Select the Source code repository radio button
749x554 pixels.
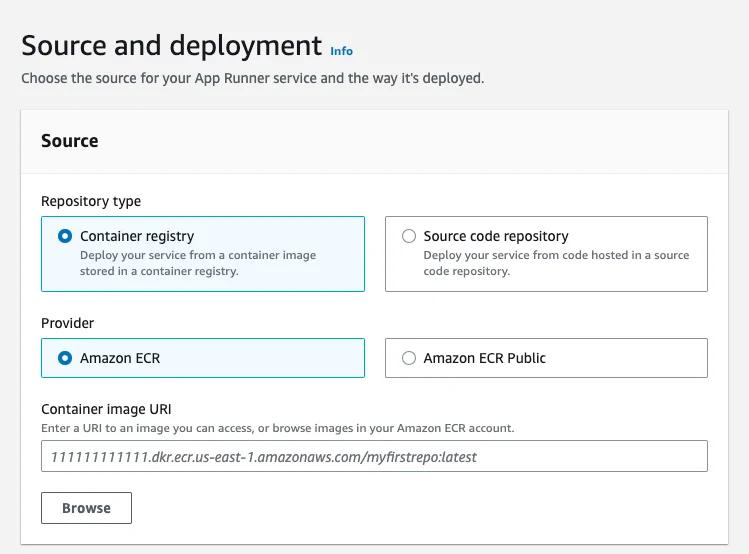coord(409,236)
